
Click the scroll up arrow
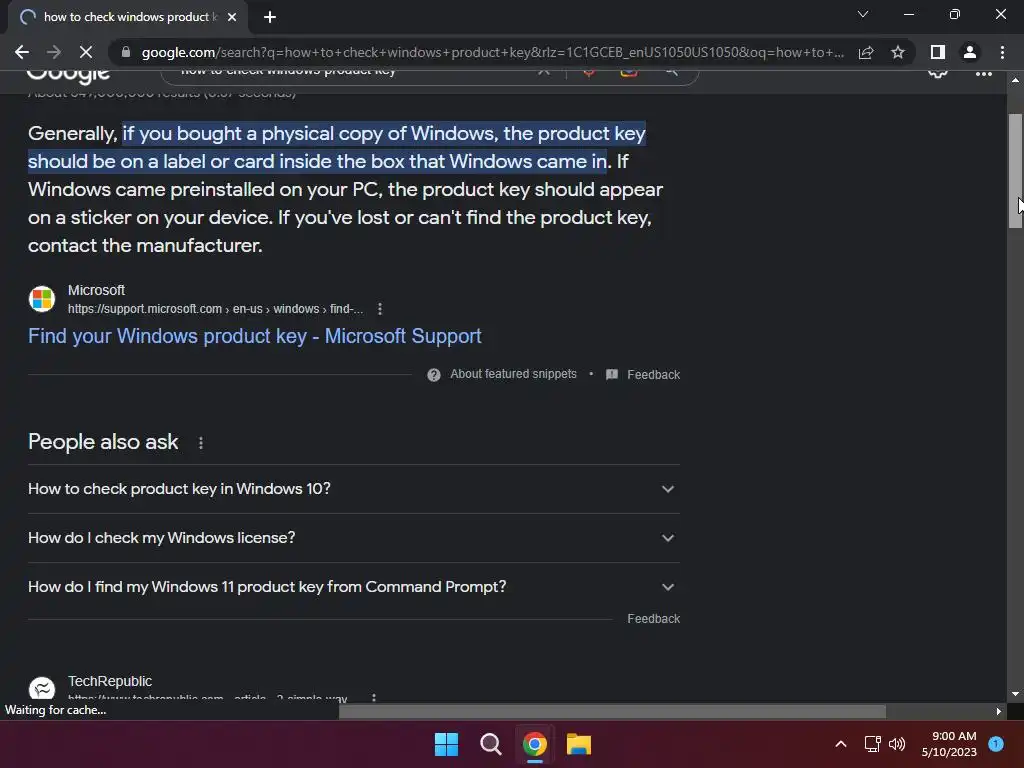coord(1015,80)
